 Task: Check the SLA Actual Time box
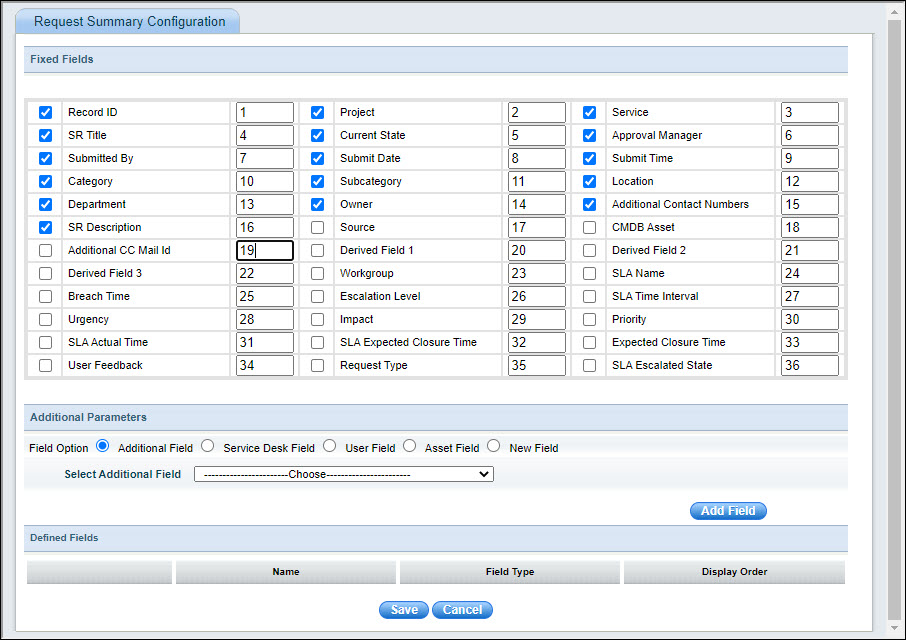(x=46, y=343)
